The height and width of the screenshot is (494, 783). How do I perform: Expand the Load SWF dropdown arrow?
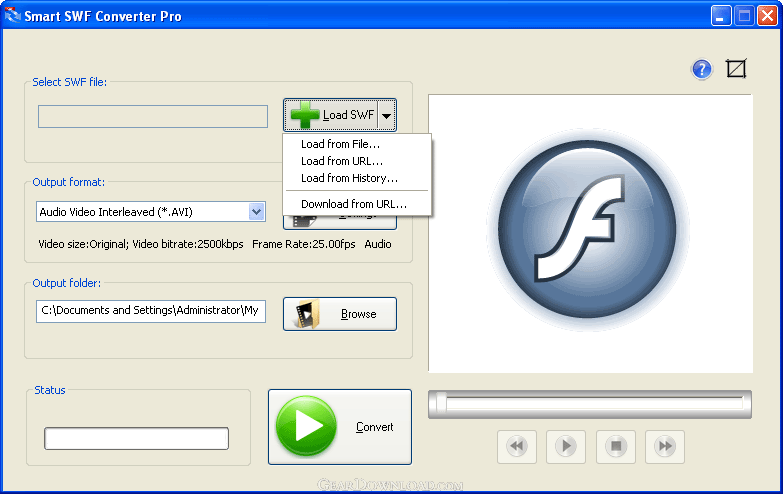click(386, 116)
